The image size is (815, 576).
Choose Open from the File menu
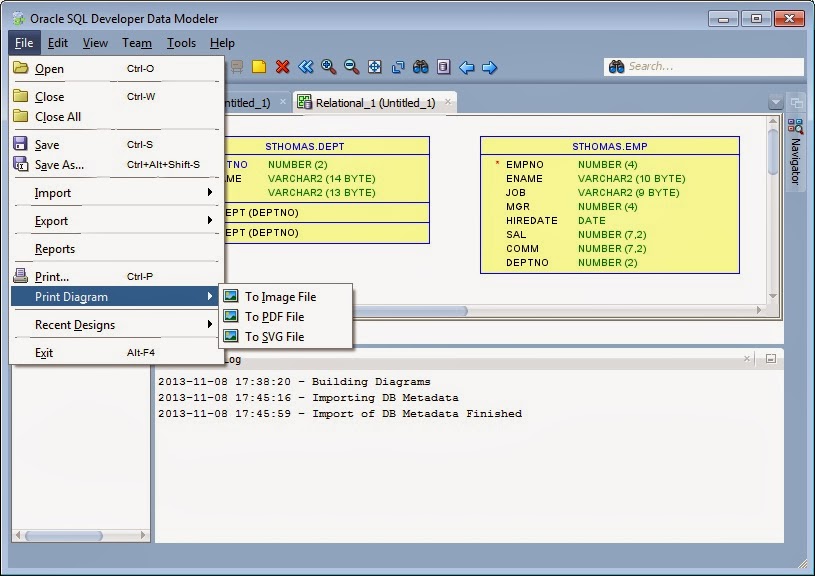tap(117, 68)
